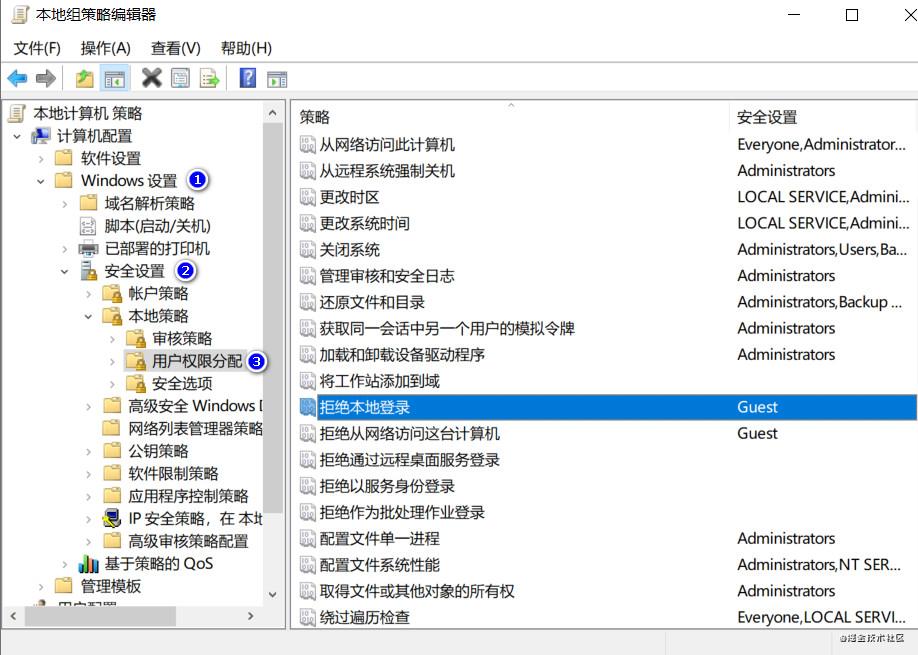Collapse the Windows 设置 tree node

tap(40, 181)
